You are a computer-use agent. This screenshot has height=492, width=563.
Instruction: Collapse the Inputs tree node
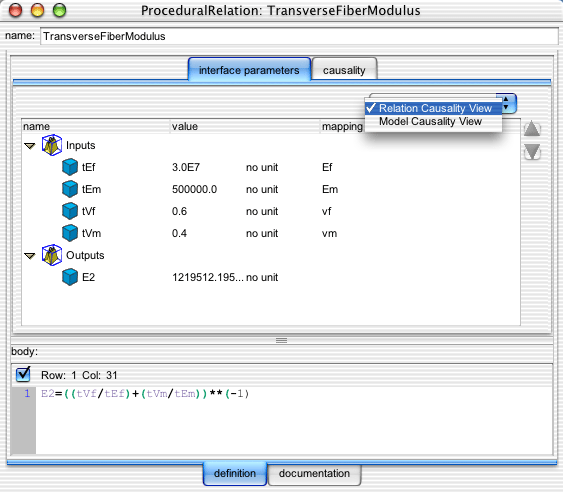[x=29, y=146]
